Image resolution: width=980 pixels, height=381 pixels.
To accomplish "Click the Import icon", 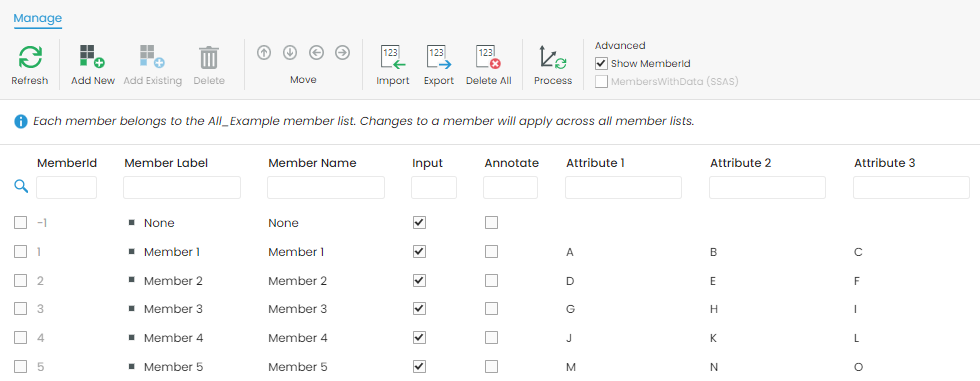I will [x=393, y=57].
